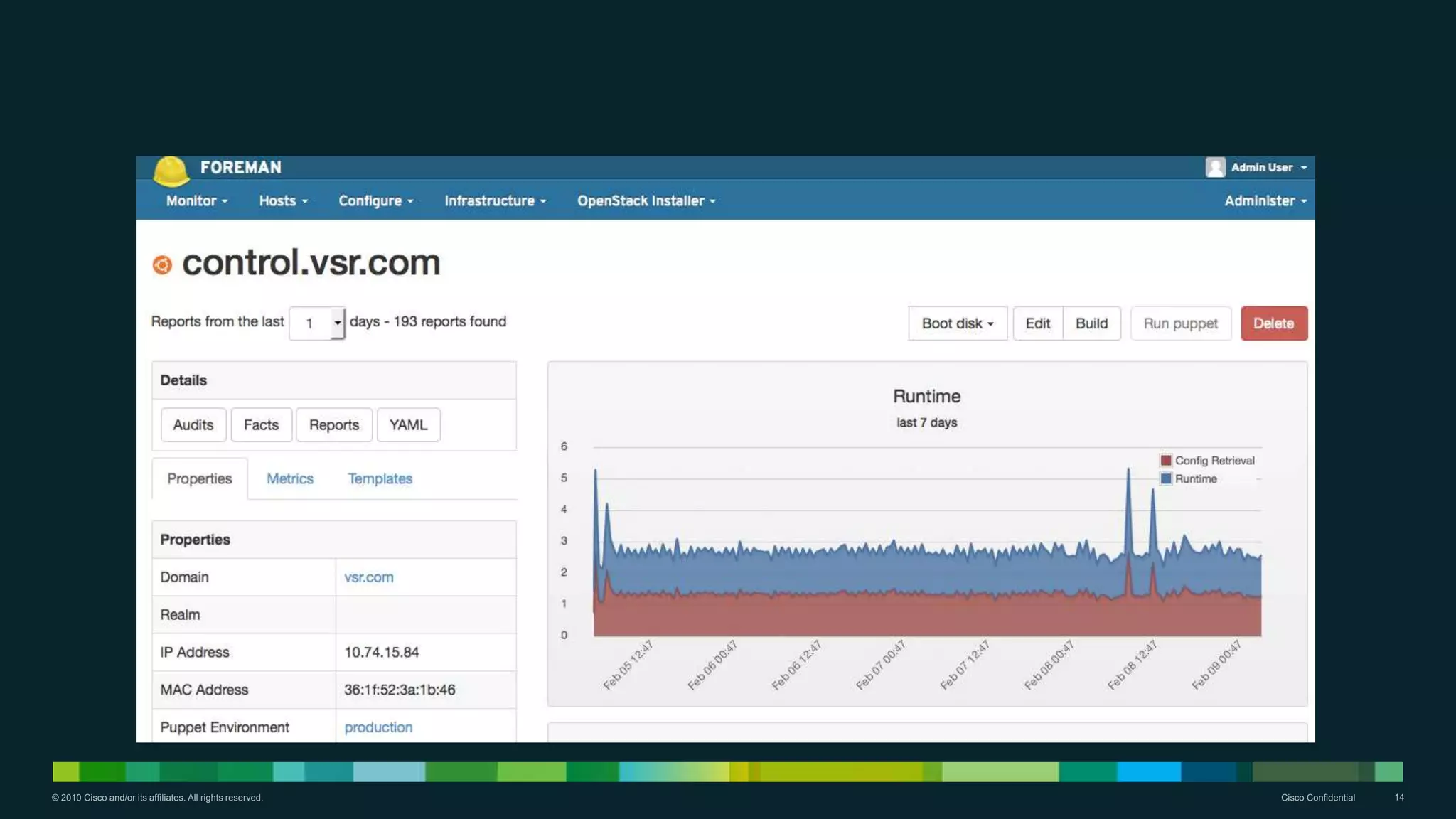Switch to the Metrics tab
The width and height of the screenshot is (1456, 819).
tap(289, 479)
